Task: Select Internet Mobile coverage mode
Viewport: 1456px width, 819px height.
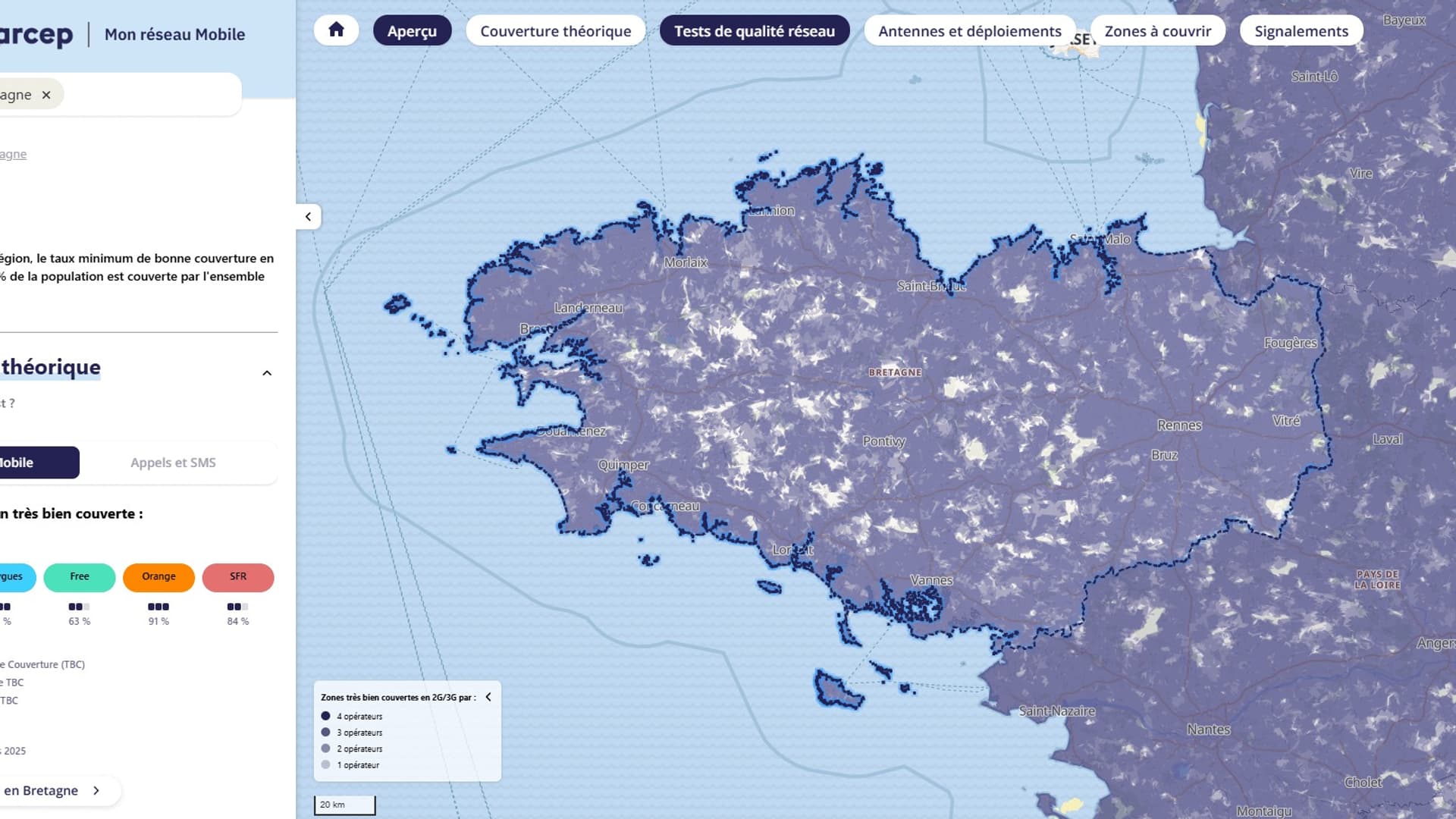Action: point(38,463)
